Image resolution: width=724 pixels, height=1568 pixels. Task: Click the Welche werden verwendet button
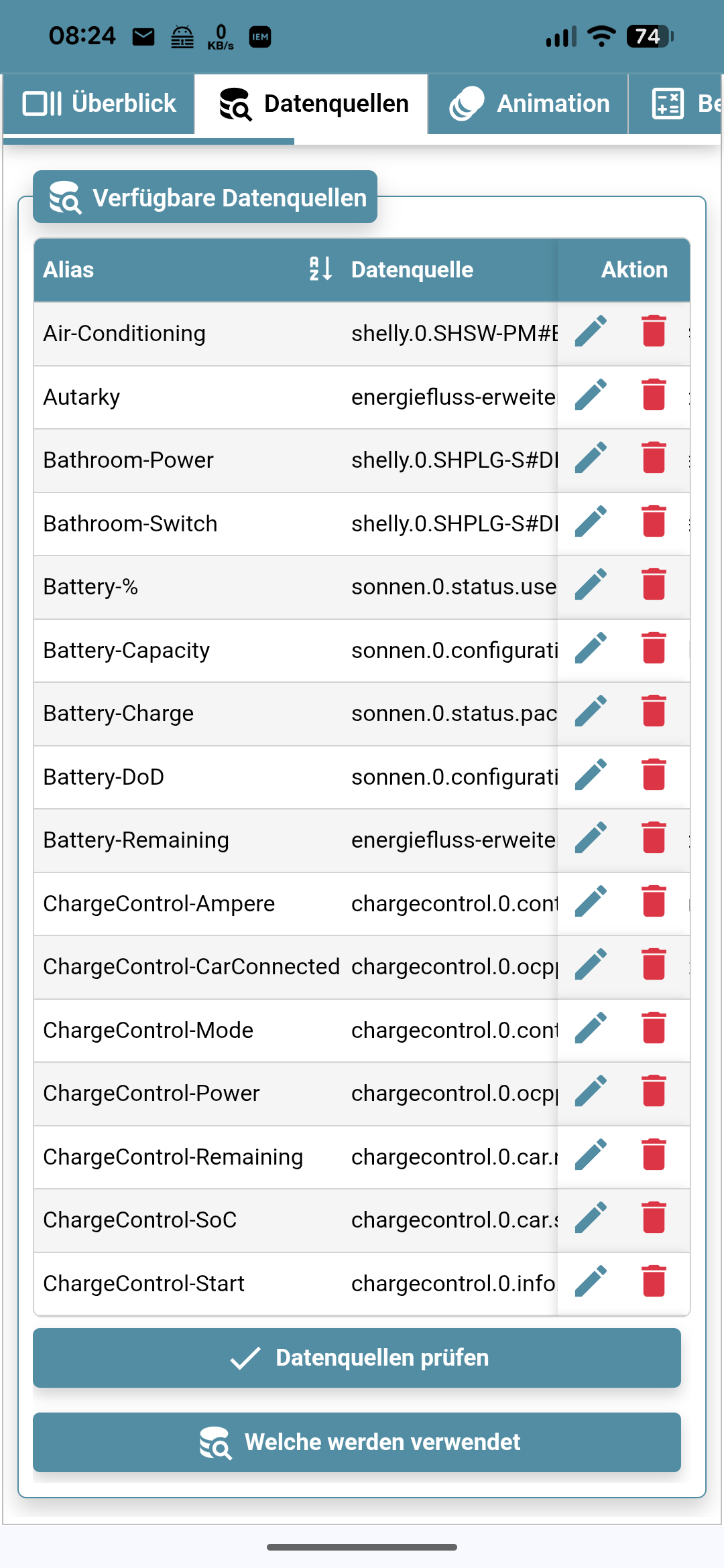[357, 1442]
